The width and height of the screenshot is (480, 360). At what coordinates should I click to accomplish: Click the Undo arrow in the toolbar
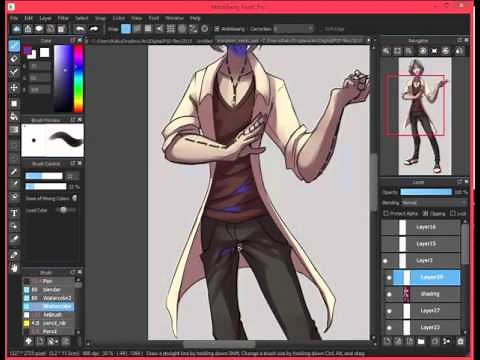pyautogui.click(x=80, y=29)
